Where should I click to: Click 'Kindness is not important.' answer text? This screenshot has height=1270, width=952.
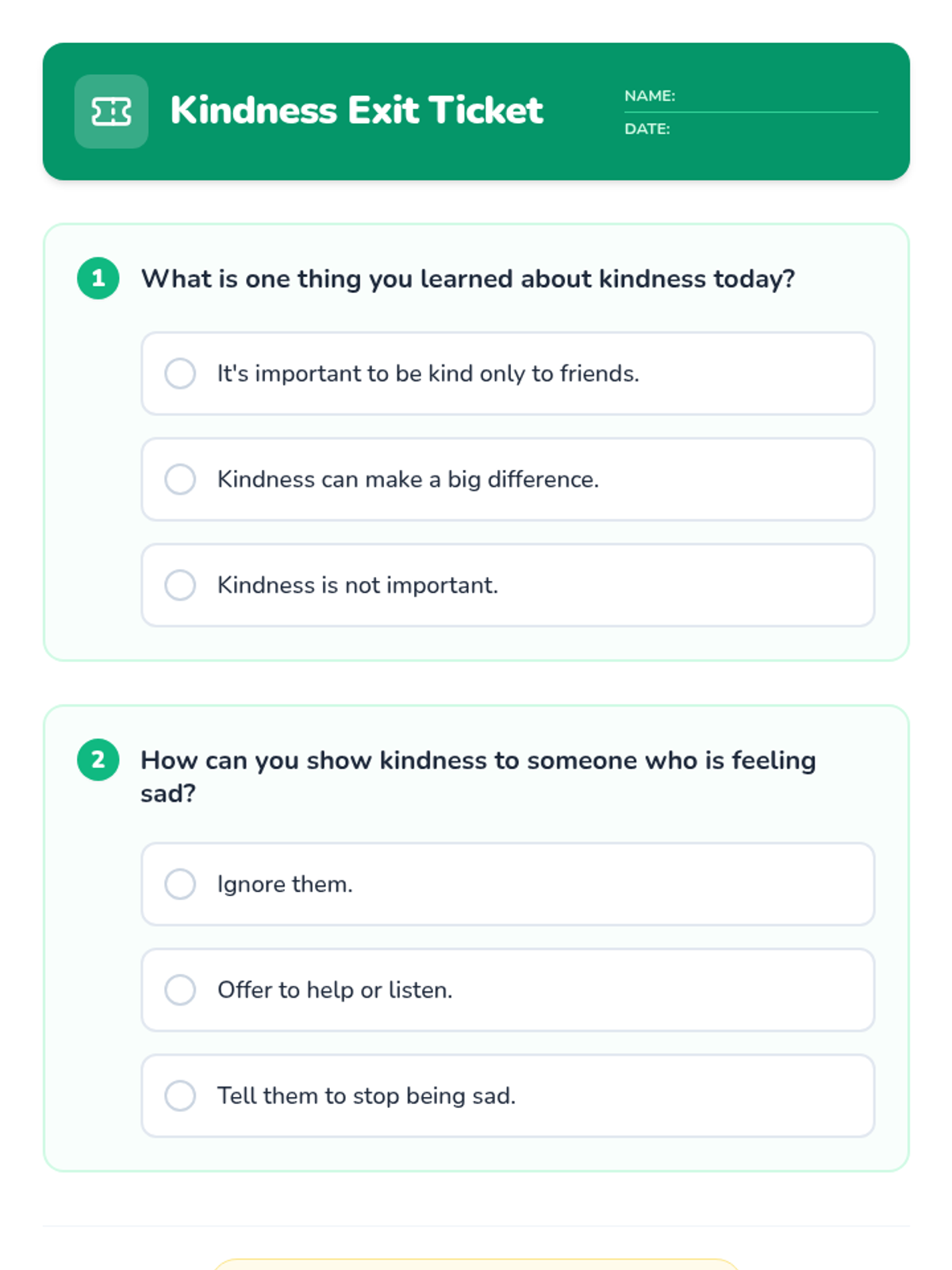[x=358, y=585]
